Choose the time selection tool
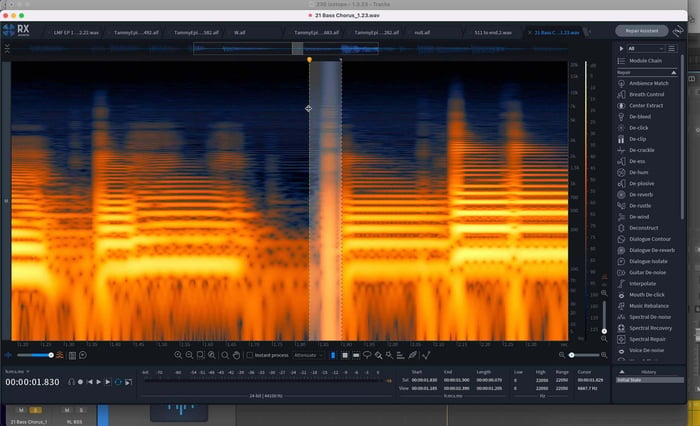 point(333,355)
